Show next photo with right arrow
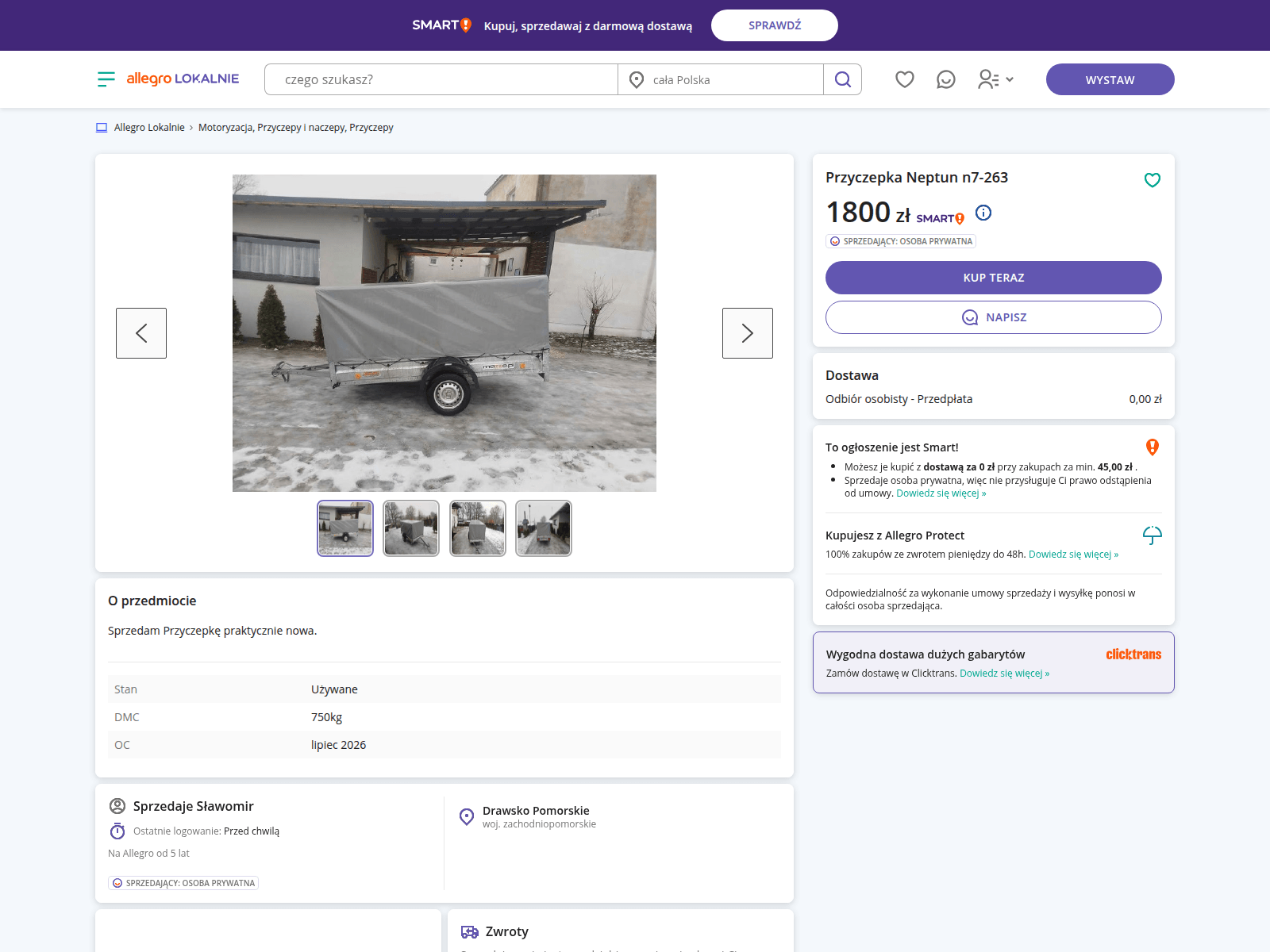1270x952 pixels. click(747, 333)
